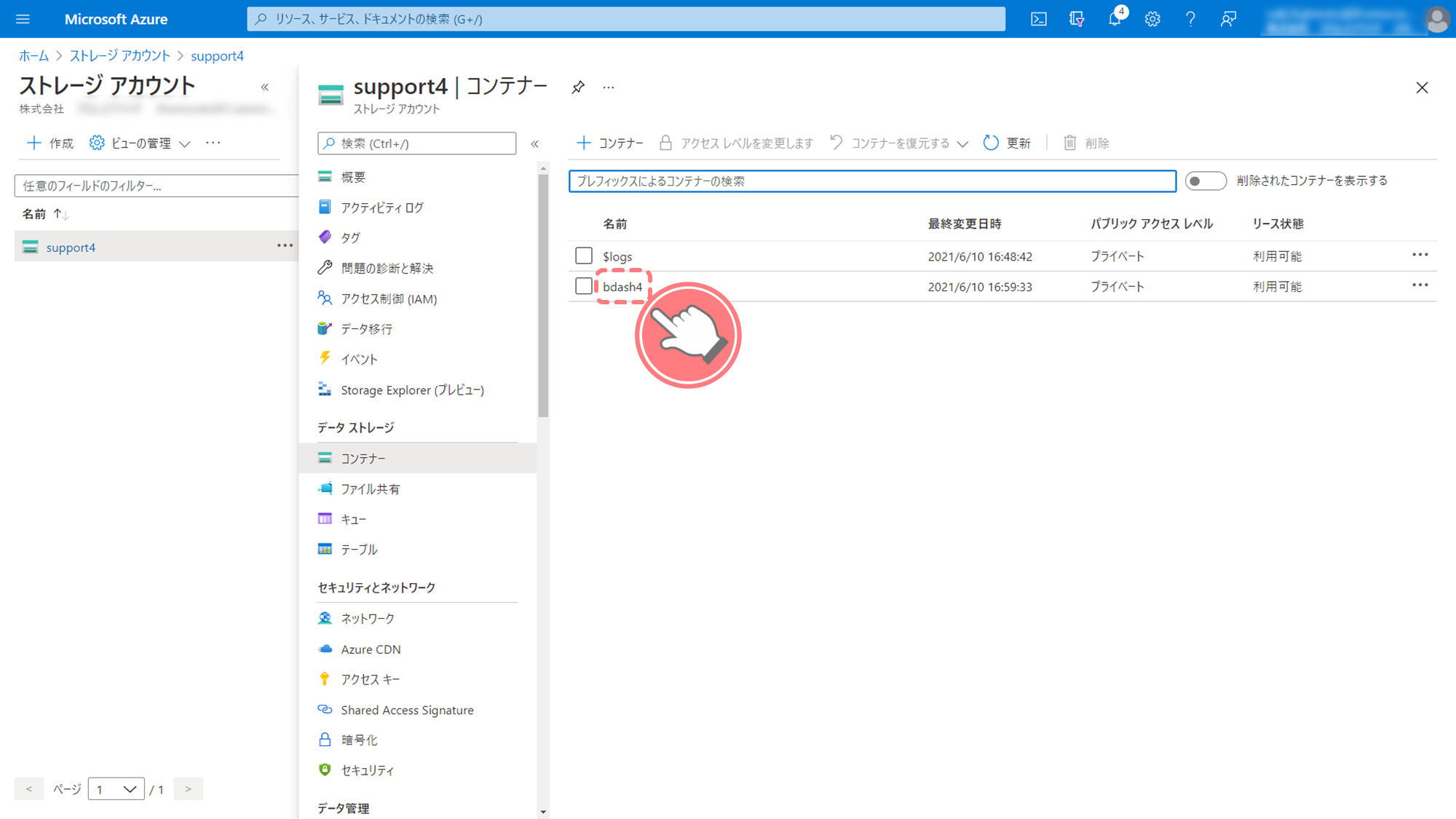Select support4 in the storage account list
Screen dimensions: 1456x819
71,248
